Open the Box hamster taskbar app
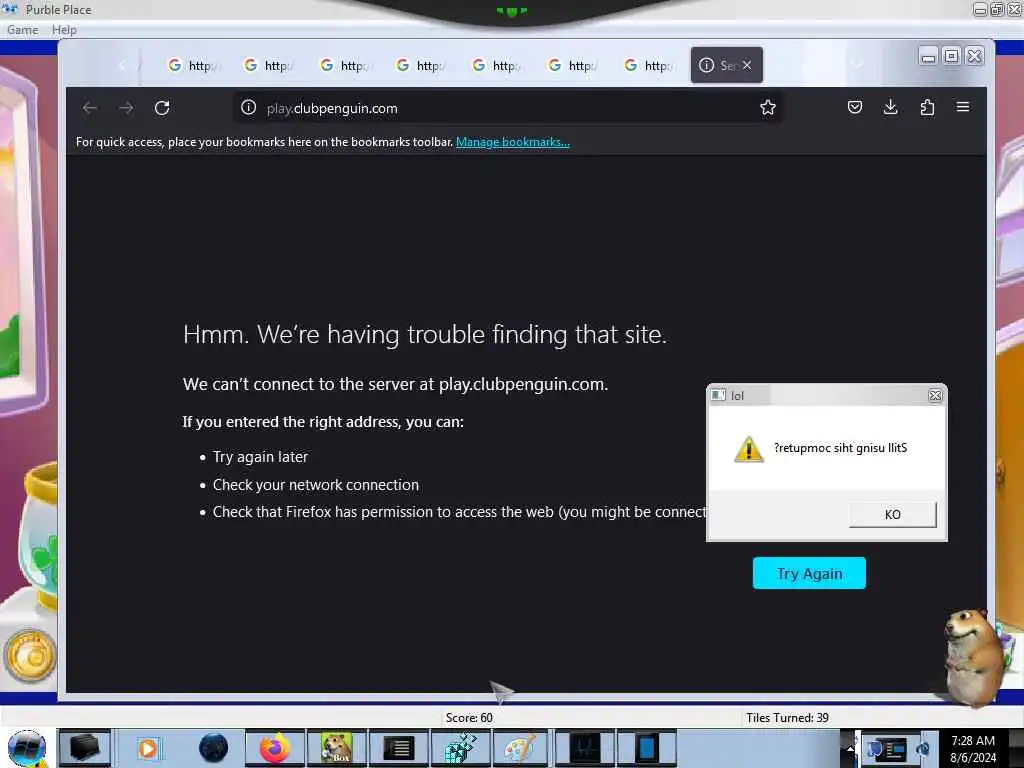Screen dimensions: 1024x768 [337, 748]
